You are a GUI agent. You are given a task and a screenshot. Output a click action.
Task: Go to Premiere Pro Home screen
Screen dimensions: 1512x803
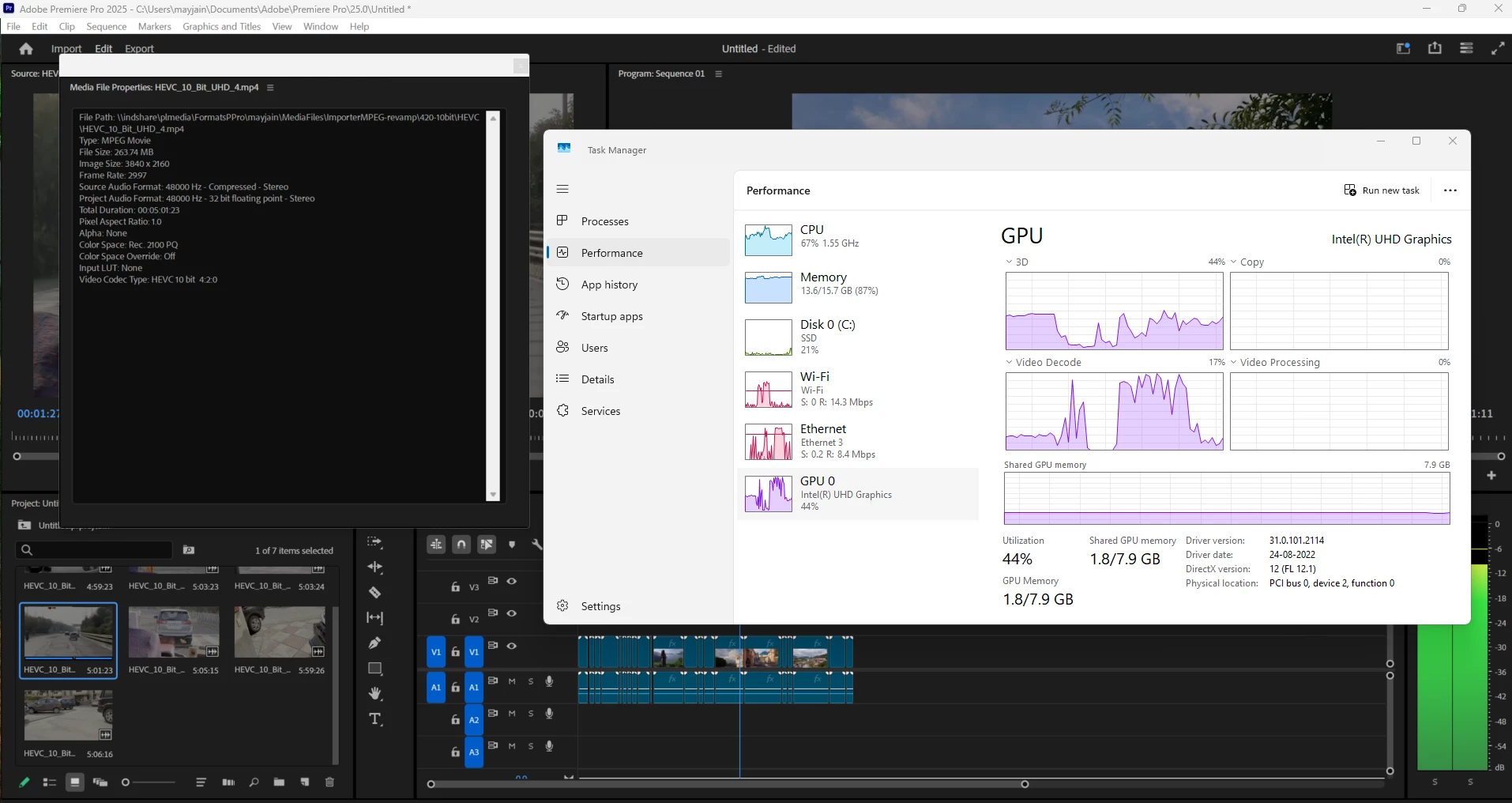click(x=26, y=49)
